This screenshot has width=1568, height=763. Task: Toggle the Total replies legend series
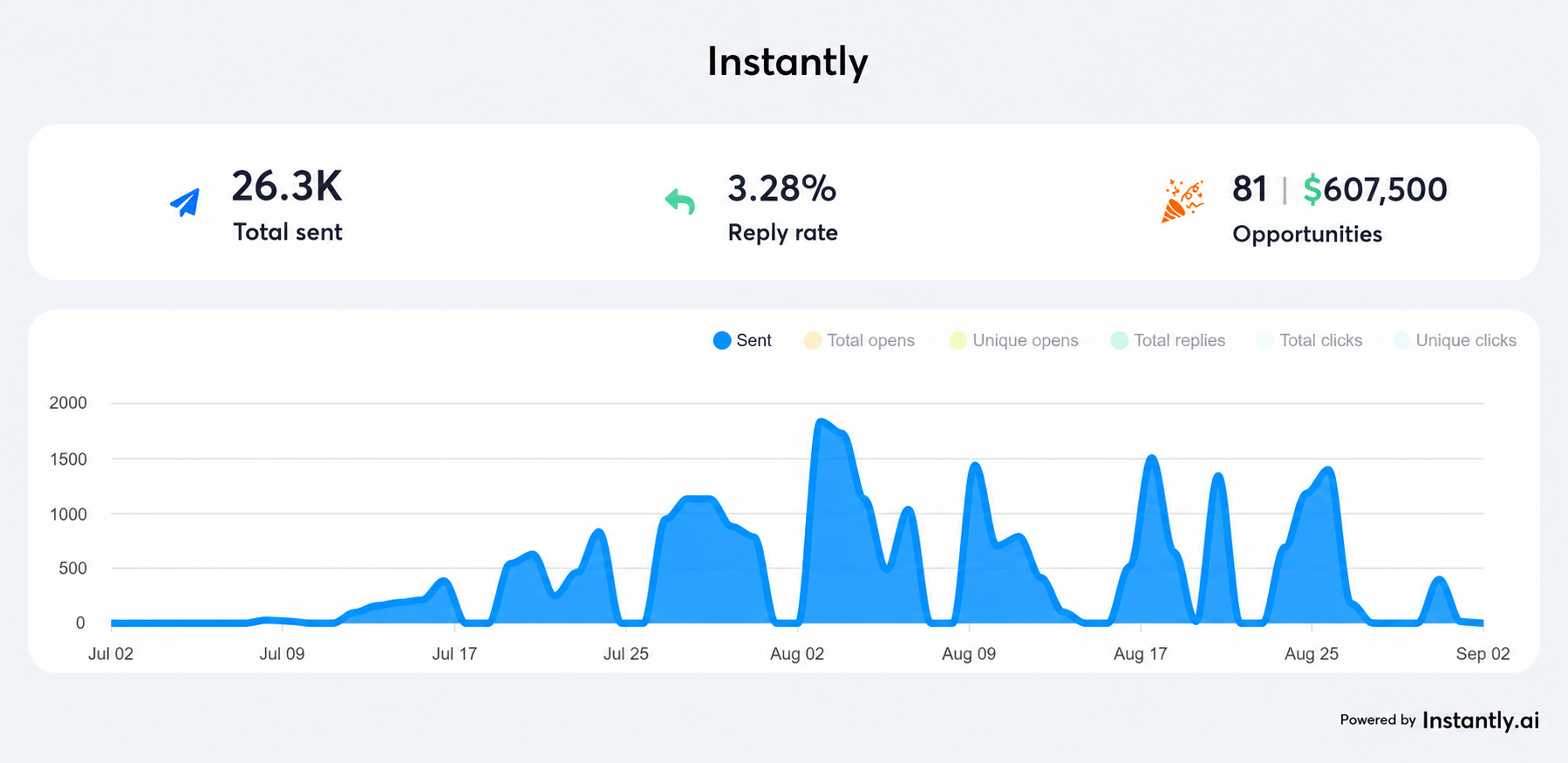pos(1168,340)
